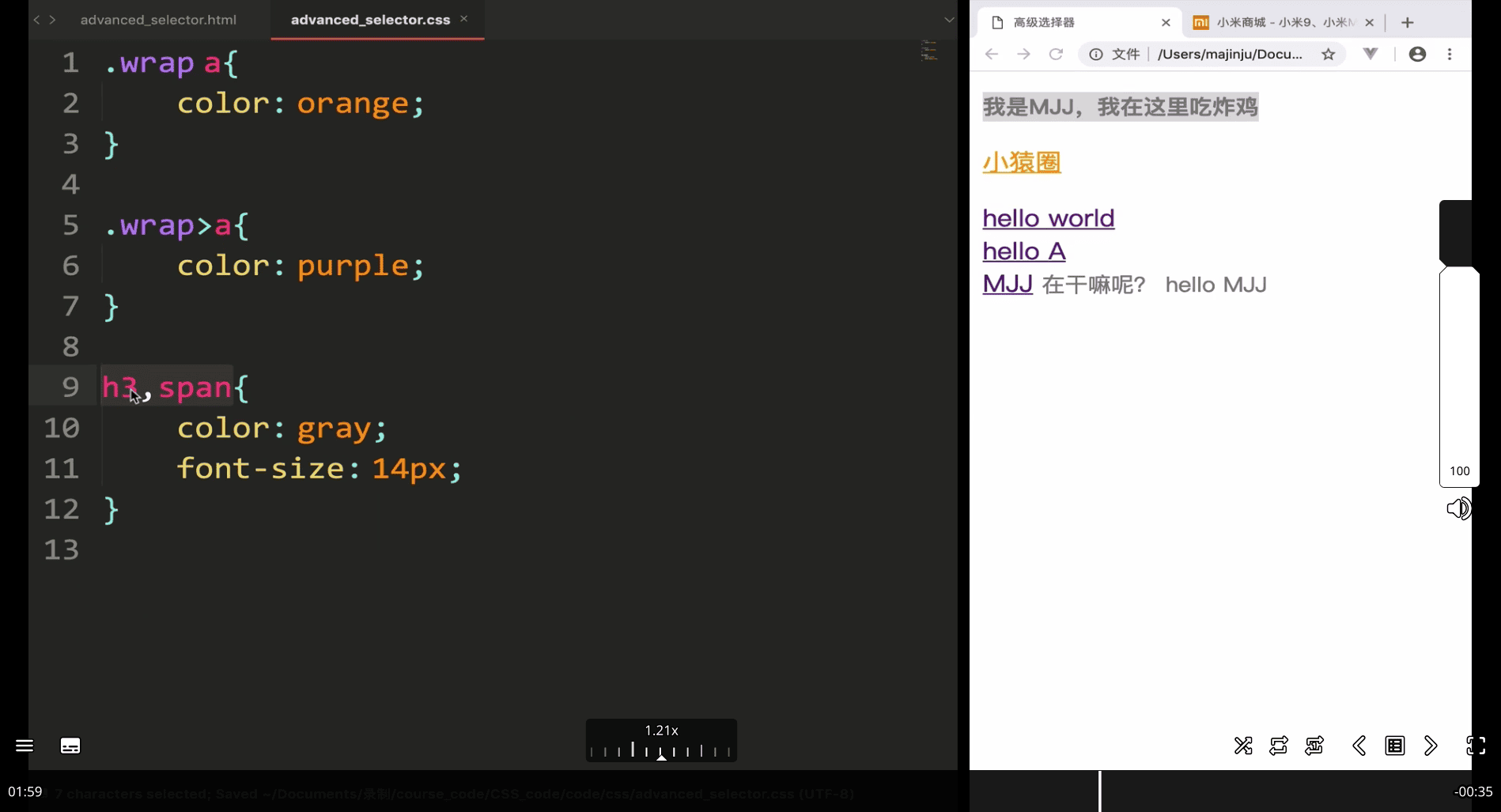Bookmark this page with the star
Screen dimensions: 1501x812
[x=1329, y=54]
